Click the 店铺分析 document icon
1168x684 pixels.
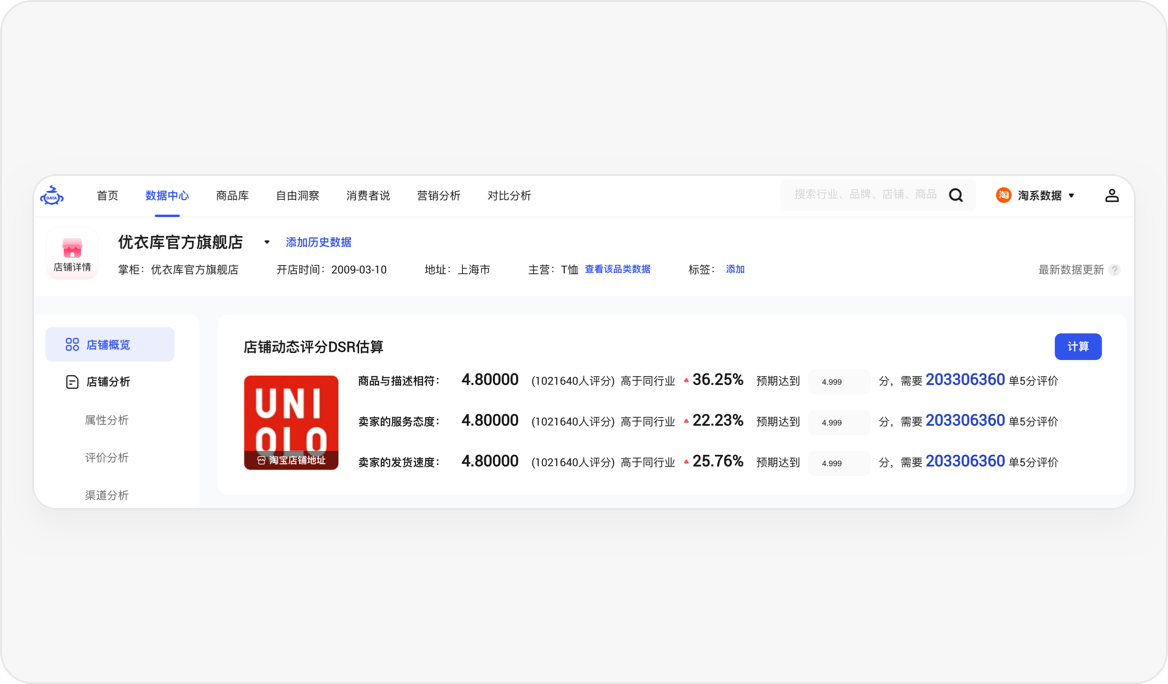(x=72, y=381)
